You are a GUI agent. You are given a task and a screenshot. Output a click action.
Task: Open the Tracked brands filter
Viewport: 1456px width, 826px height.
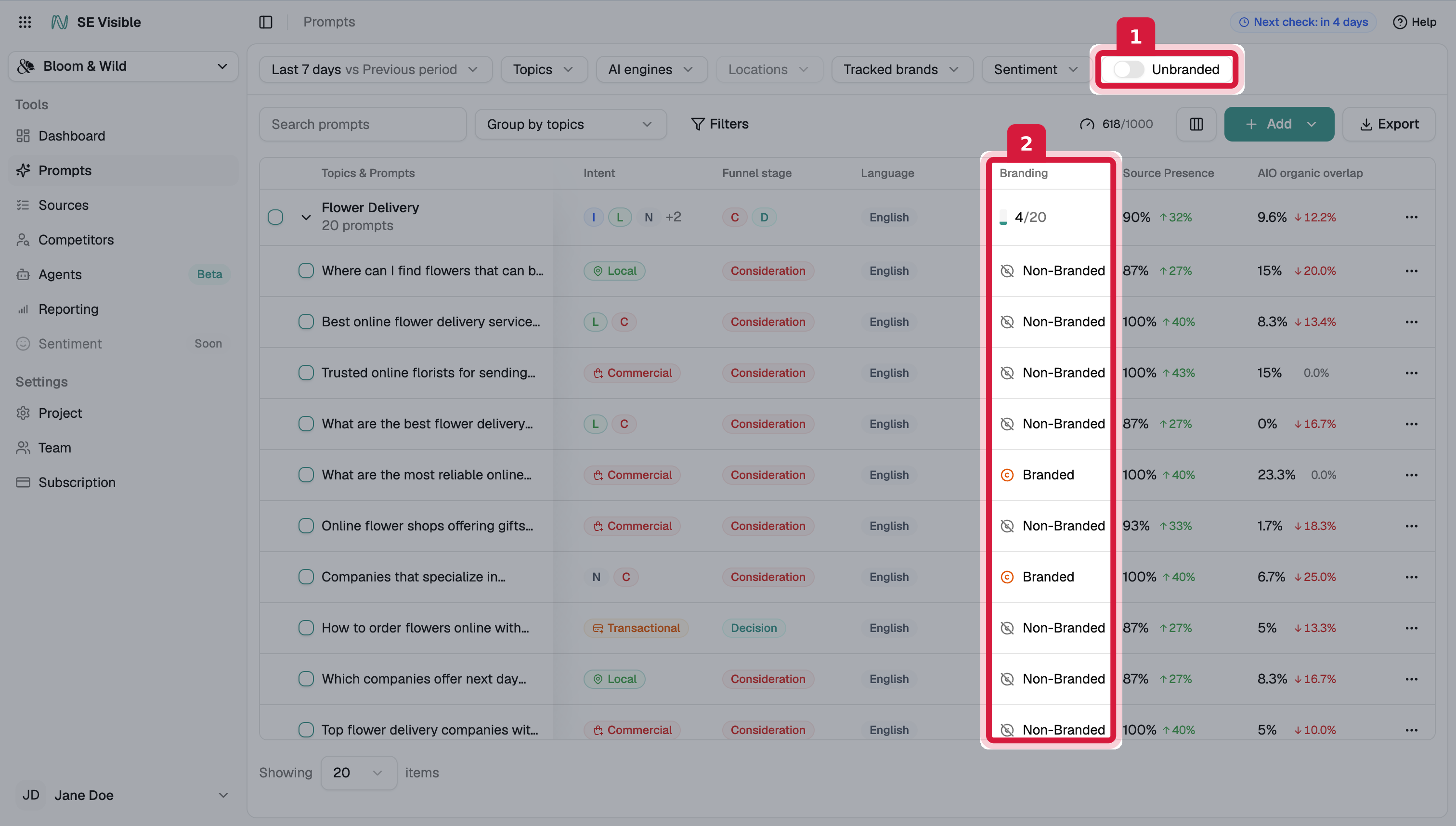[x=902, y=69]
